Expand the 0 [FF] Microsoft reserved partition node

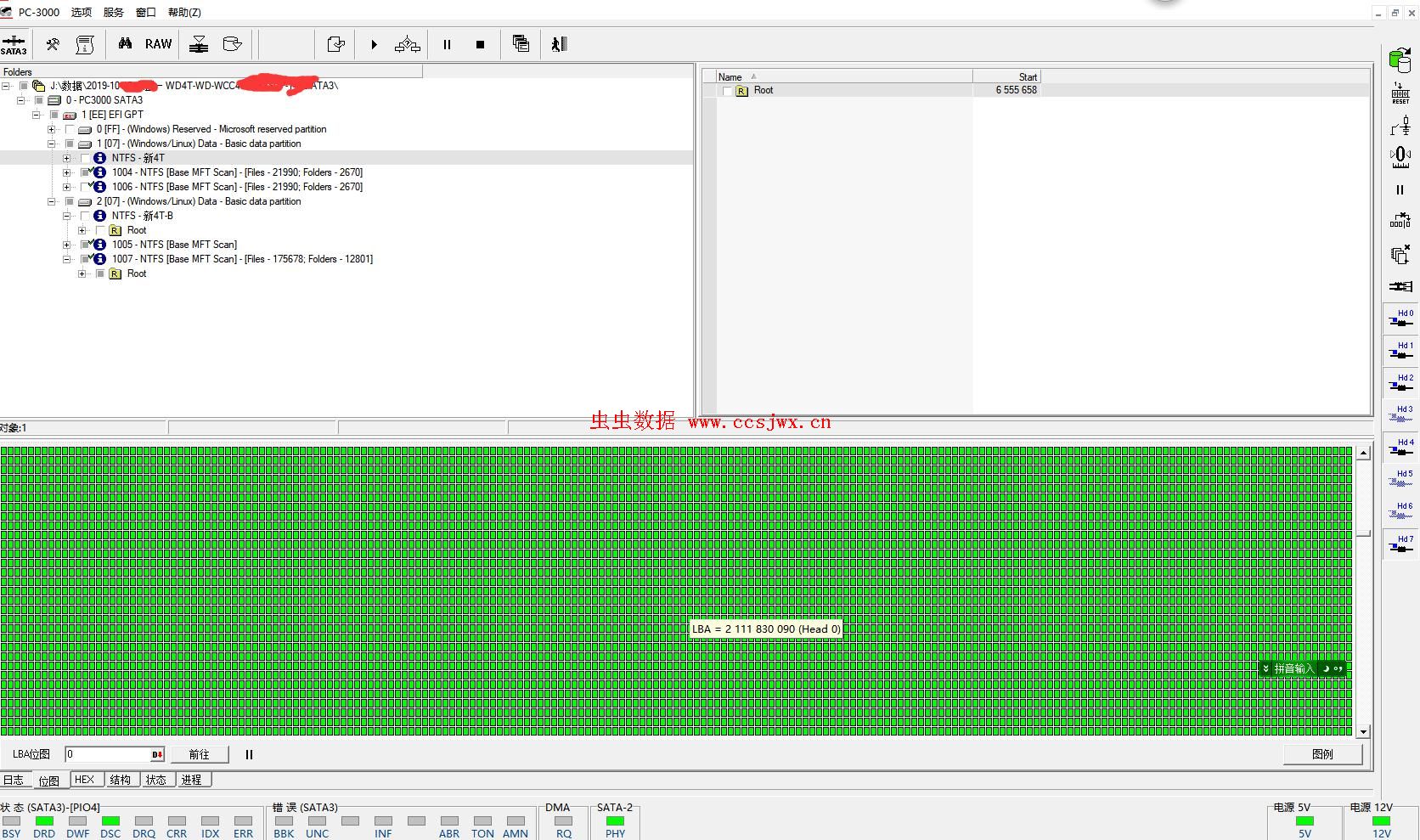(x=52, y=129)
